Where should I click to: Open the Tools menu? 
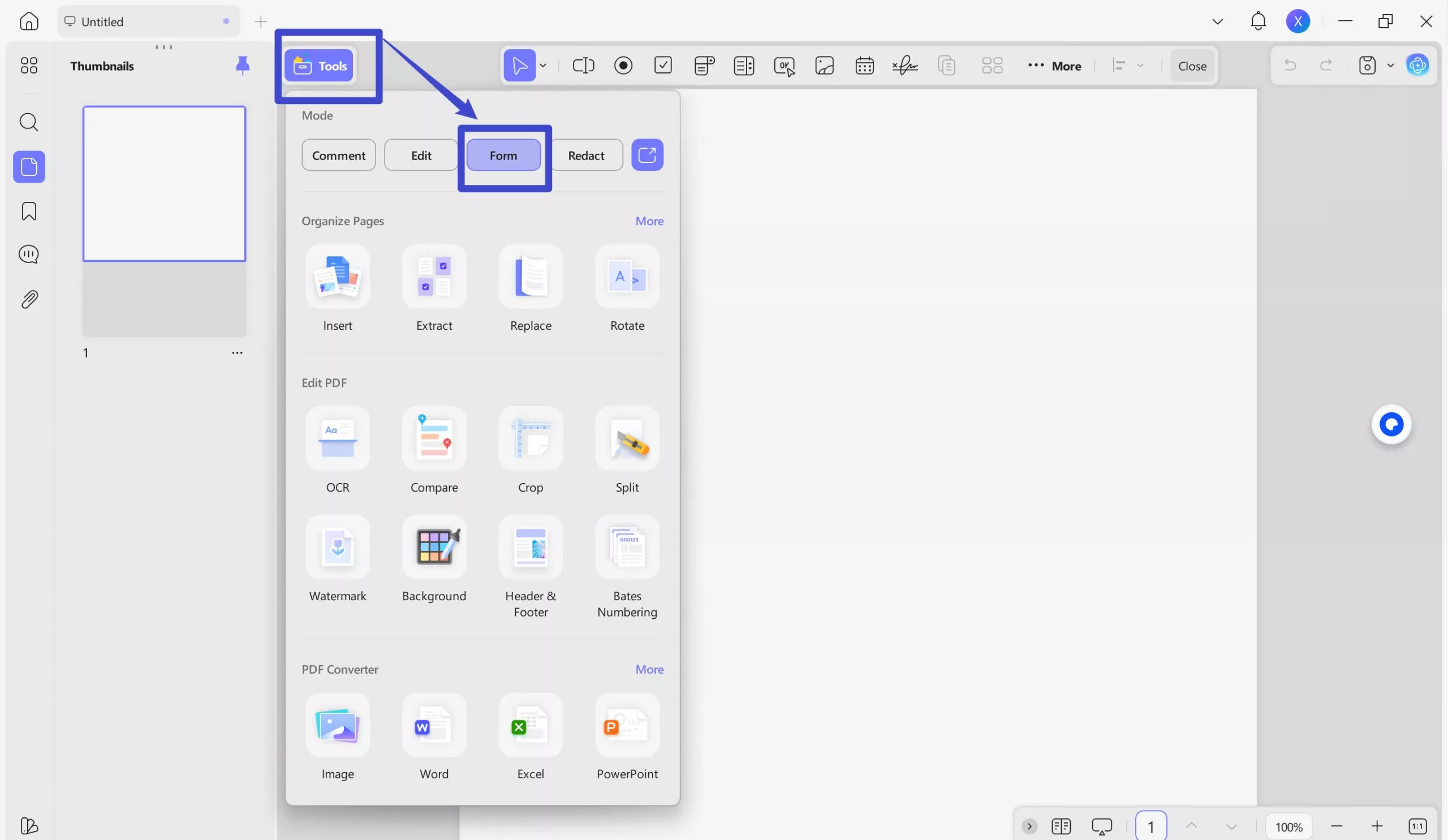pos(320,65)
